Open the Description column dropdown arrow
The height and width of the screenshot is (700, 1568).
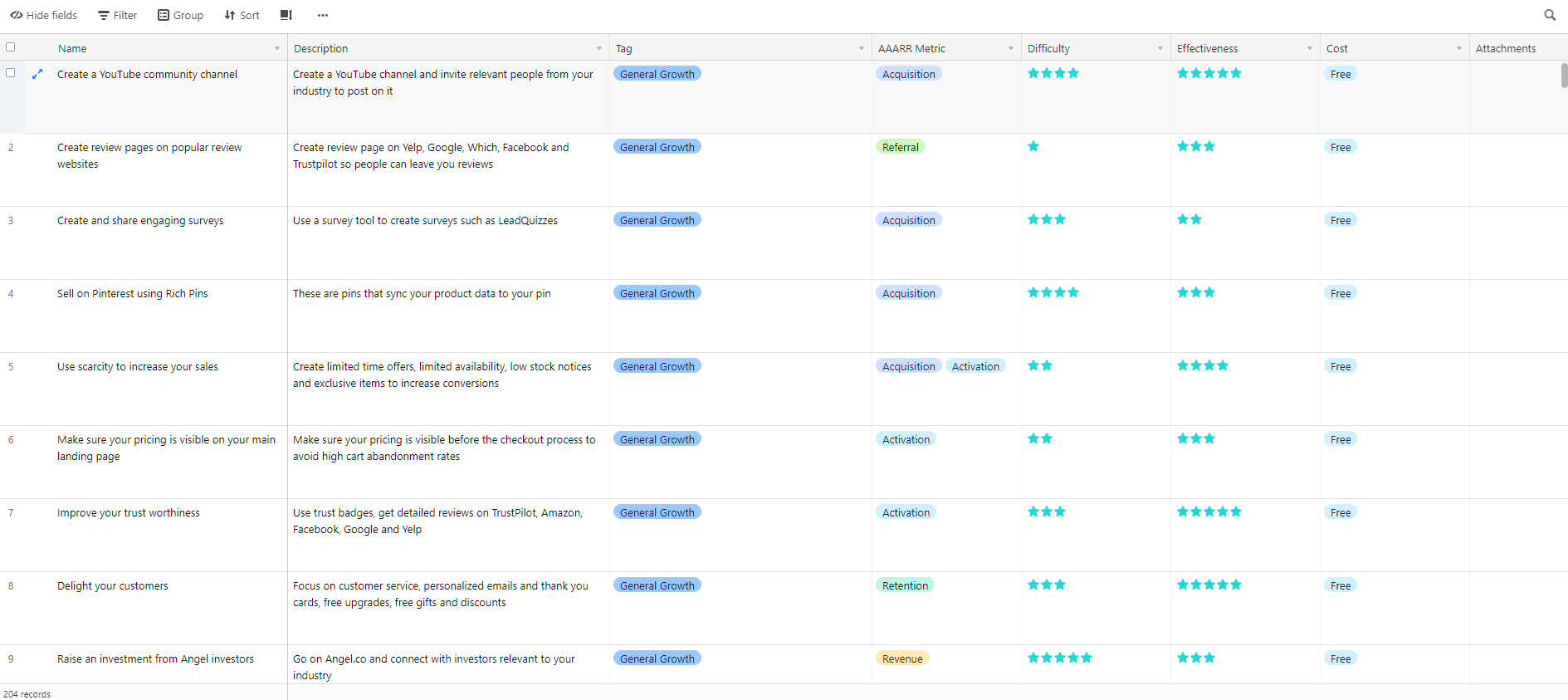pos(599,48)
